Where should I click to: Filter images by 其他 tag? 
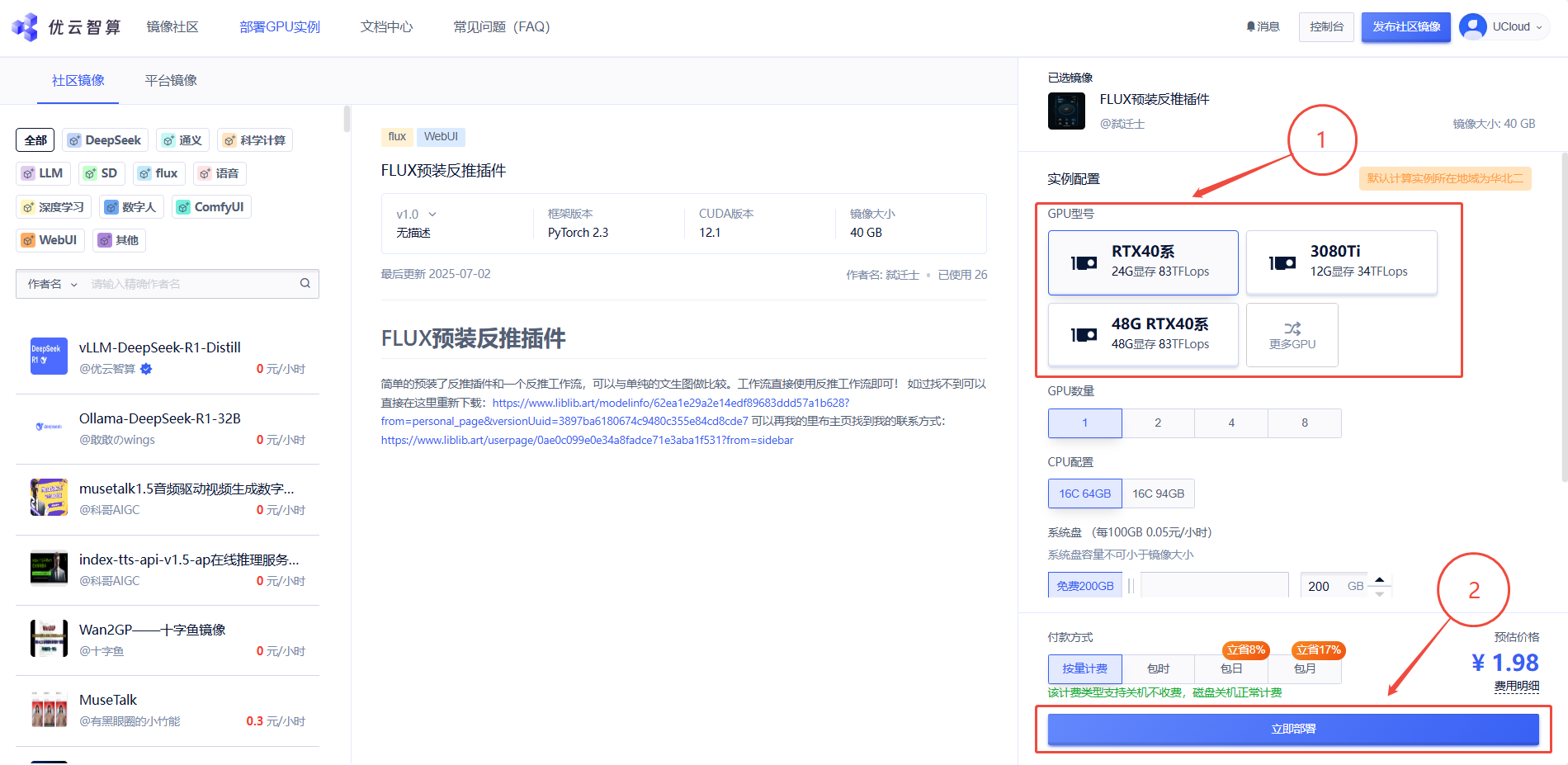click(x=120, y=240)
